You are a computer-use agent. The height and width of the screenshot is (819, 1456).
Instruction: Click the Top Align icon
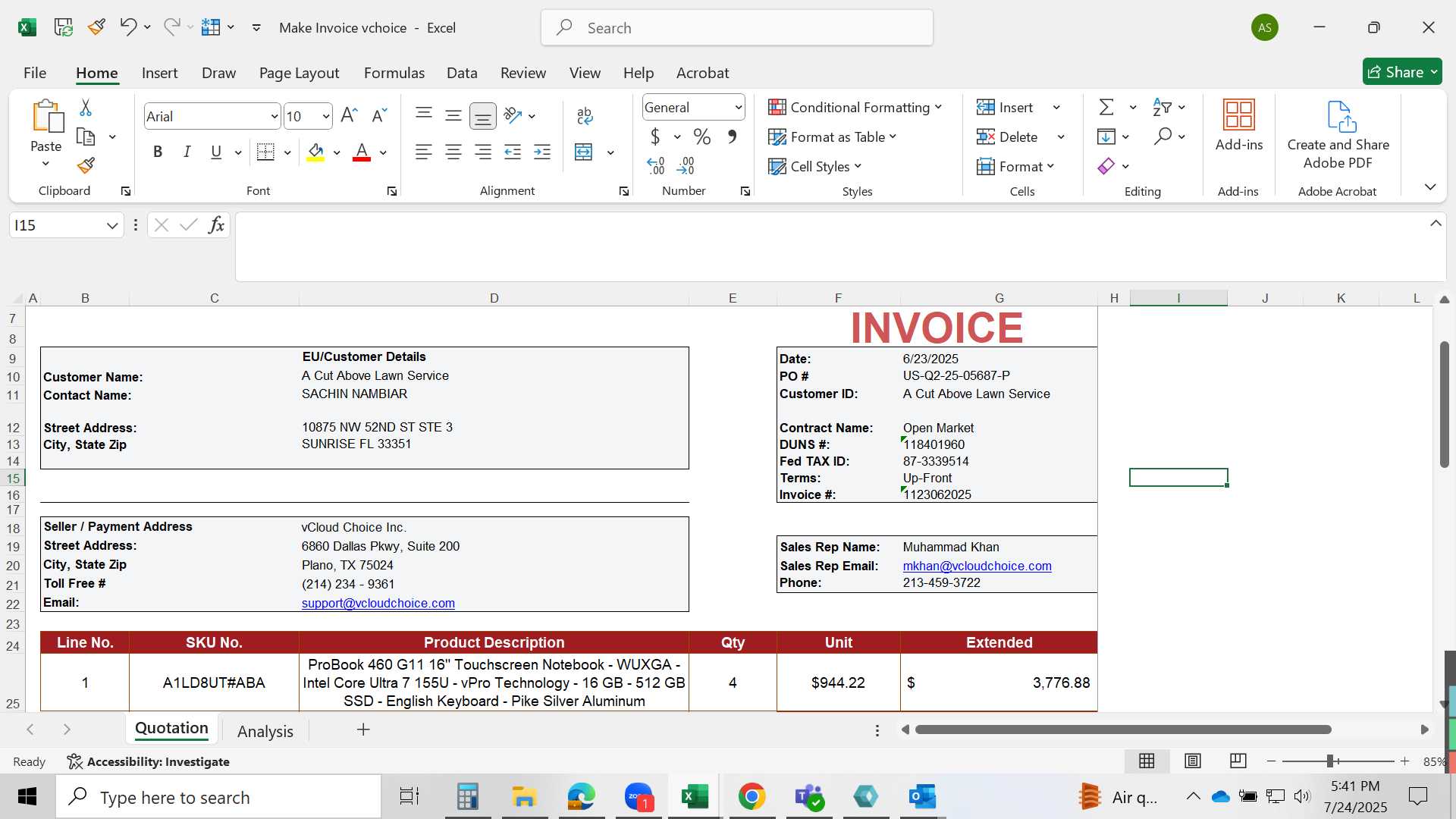tap(424, 115)
